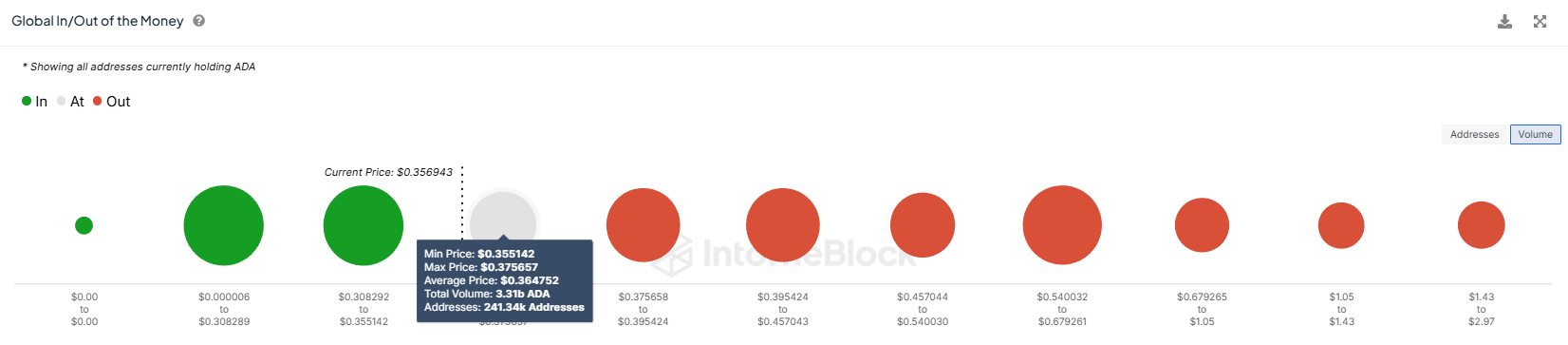The image size is (1568, 345).
Task: Select the green $0.308292 to $0.355142 bubble
Action: (x=364, y=225)
